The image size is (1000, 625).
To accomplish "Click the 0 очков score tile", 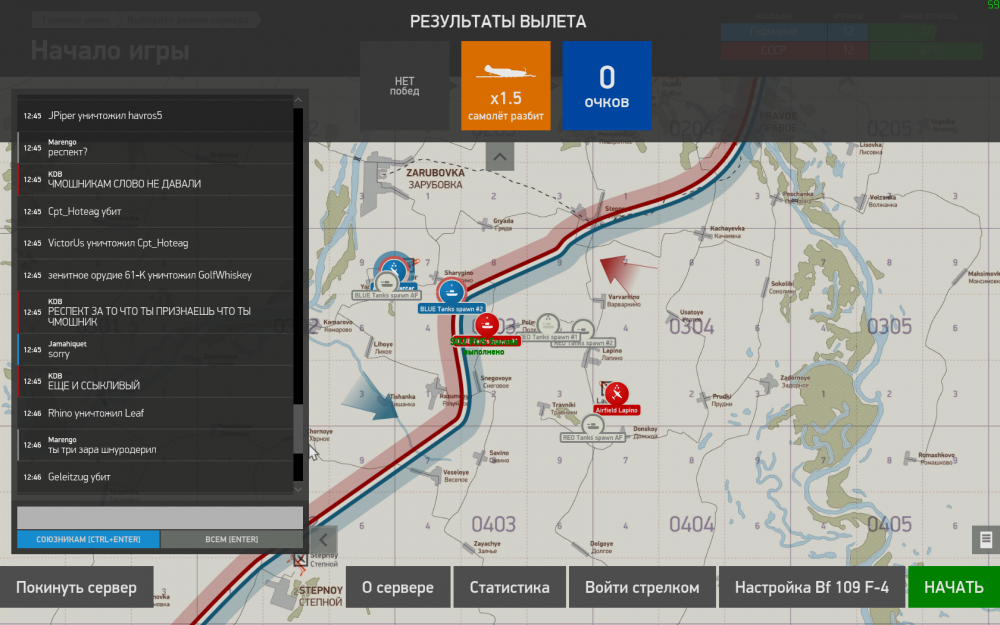I will coord(607,86).
